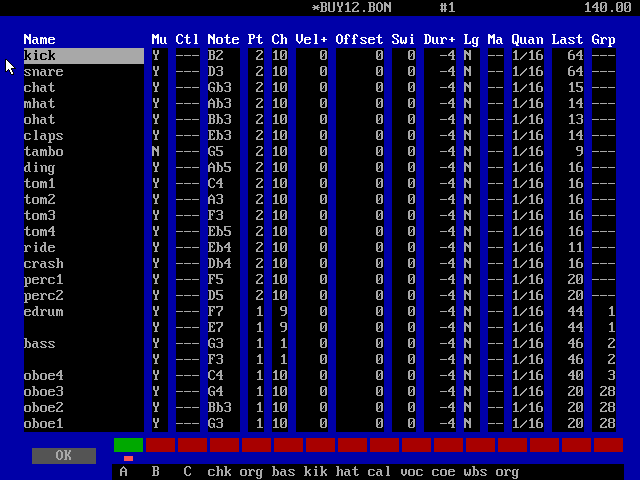Edit the Last value 11 of ride
Viewport: 640px width, 480px height.
click(x=568, y=247)
